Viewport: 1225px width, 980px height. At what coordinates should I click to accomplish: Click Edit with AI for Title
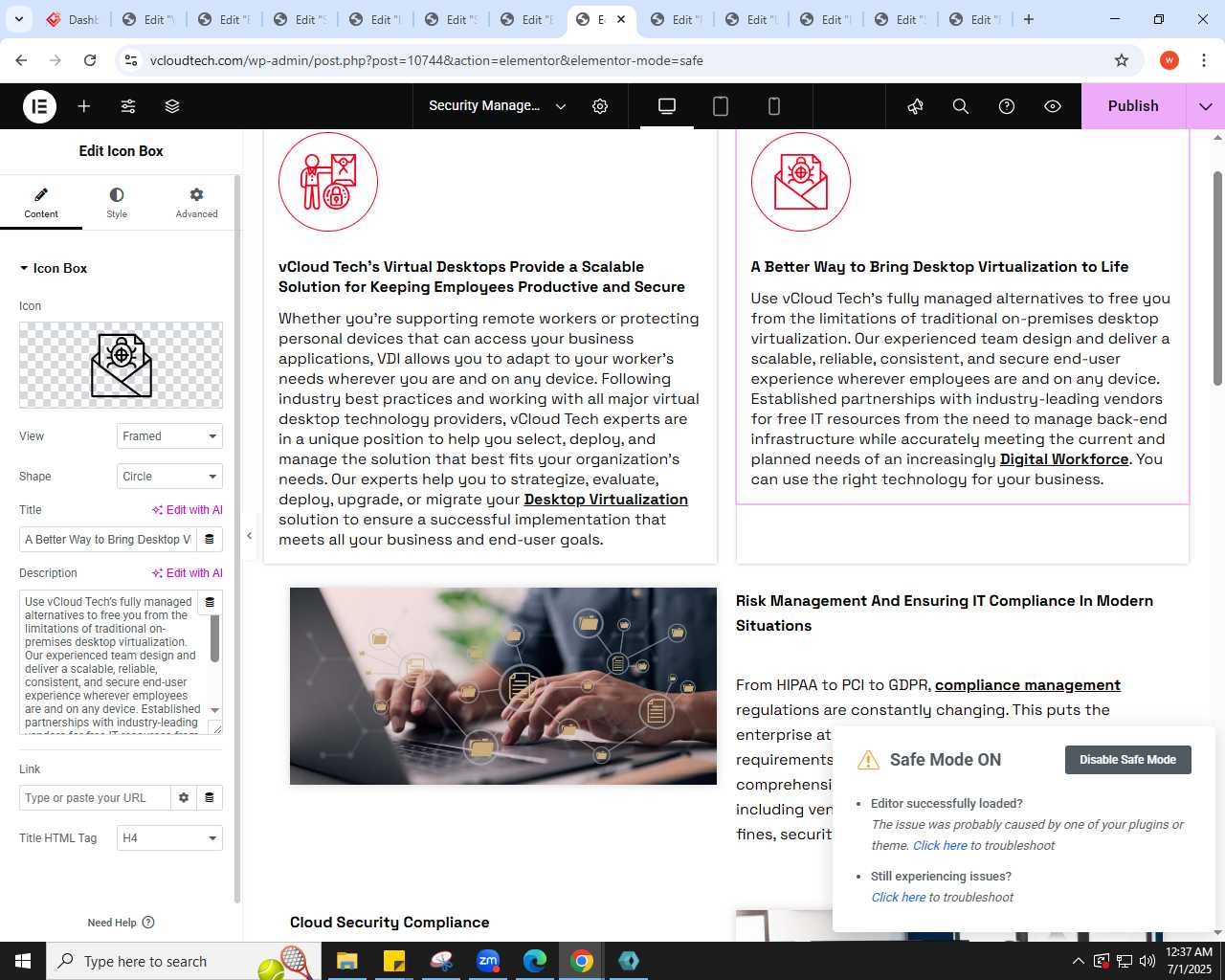pyautogui.click(x=188, y=510)
